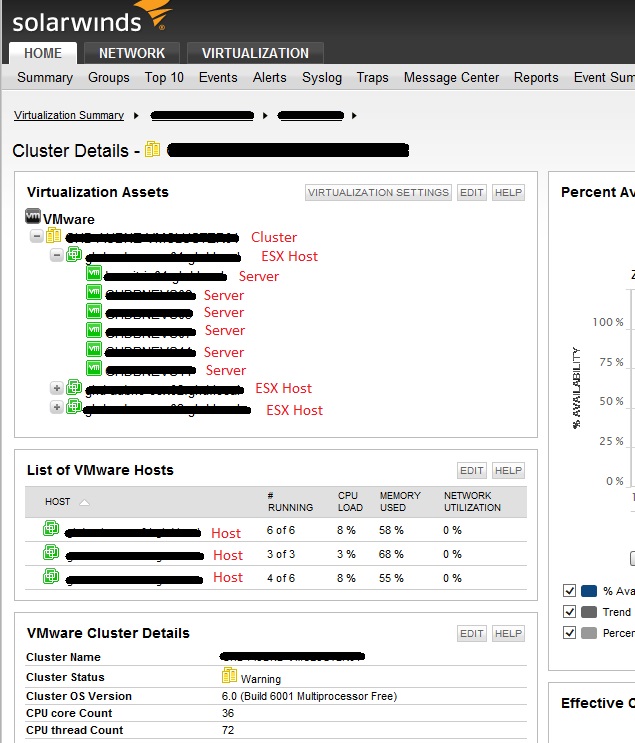The width and height of the screenshot is (635, 743).
Task: Click the Warning cluster status icon
Action: [x=229, y=675]
